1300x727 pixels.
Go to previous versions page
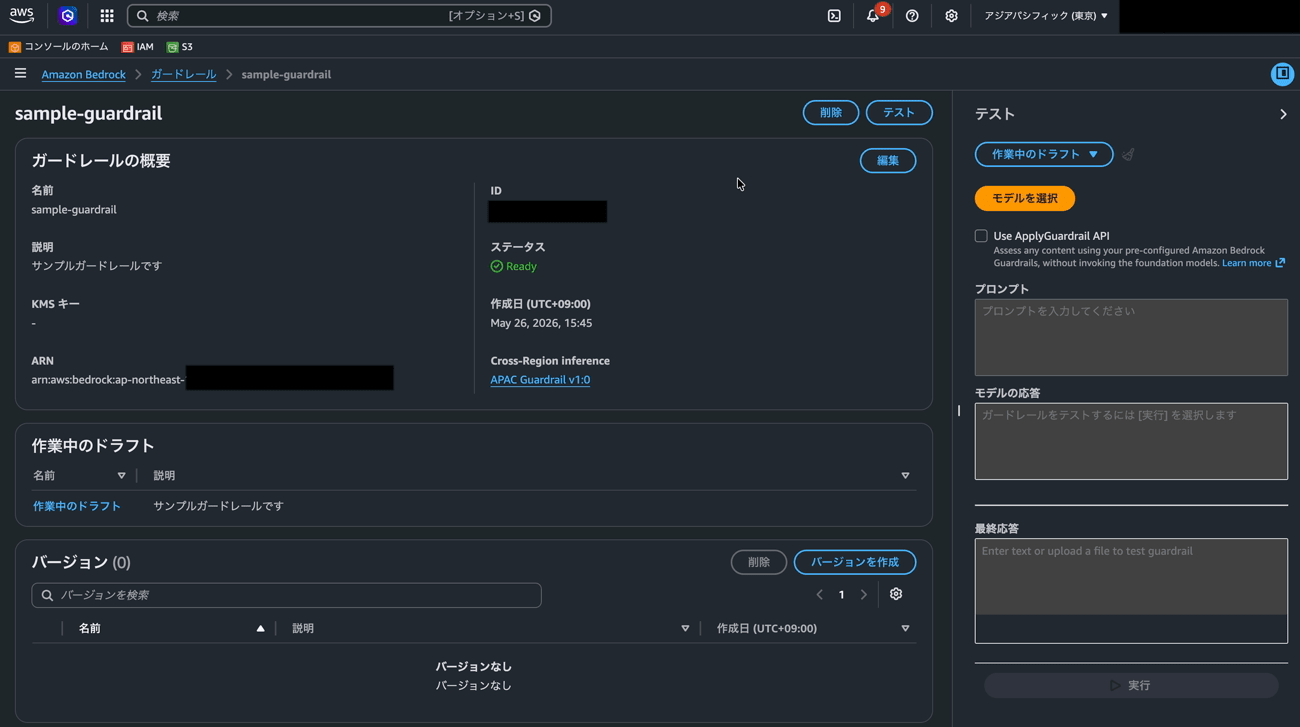coord(820,595)
